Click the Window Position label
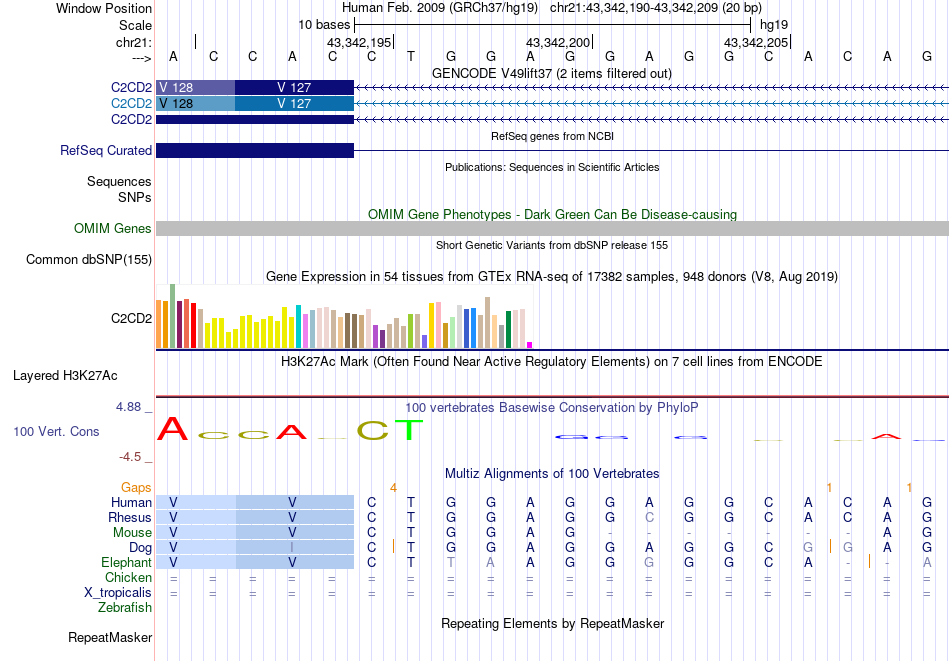This screenshot has width=950, height=661. tap(104, 8)
